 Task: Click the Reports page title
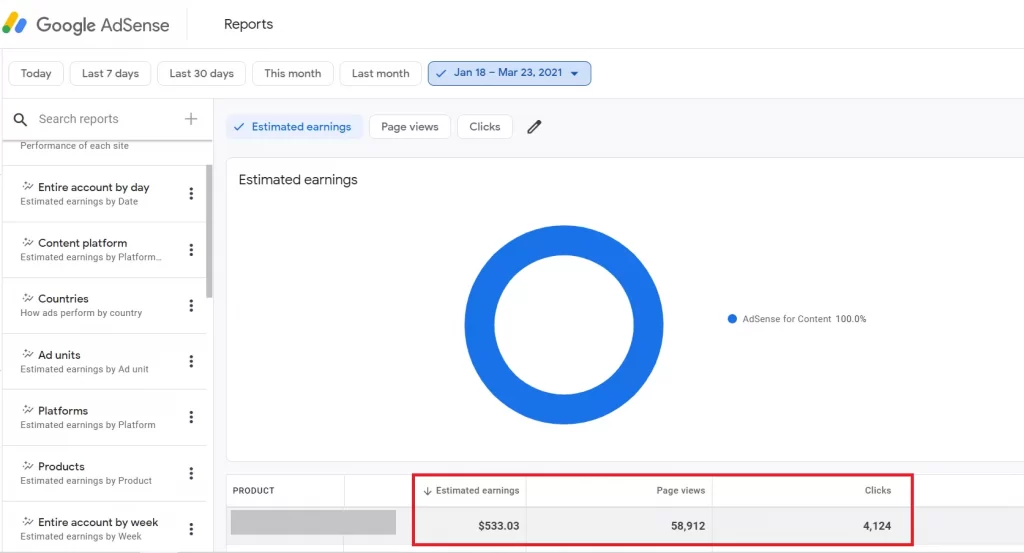(248, 24)
